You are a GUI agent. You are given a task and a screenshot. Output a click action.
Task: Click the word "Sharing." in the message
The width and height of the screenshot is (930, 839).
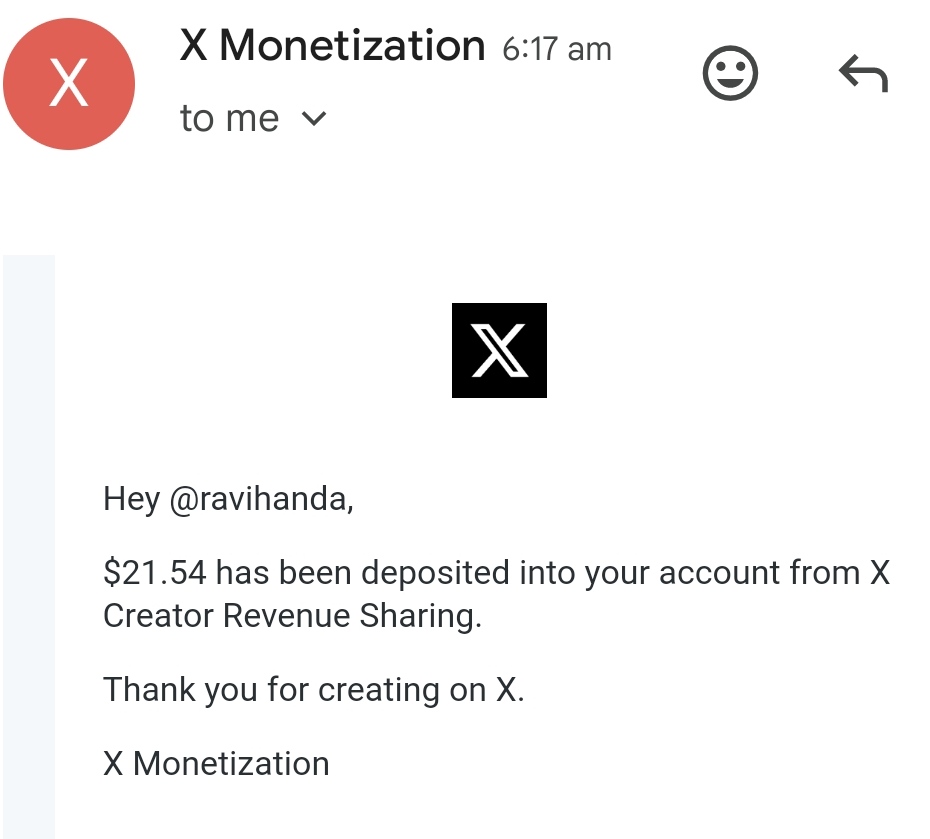point(425,616)
